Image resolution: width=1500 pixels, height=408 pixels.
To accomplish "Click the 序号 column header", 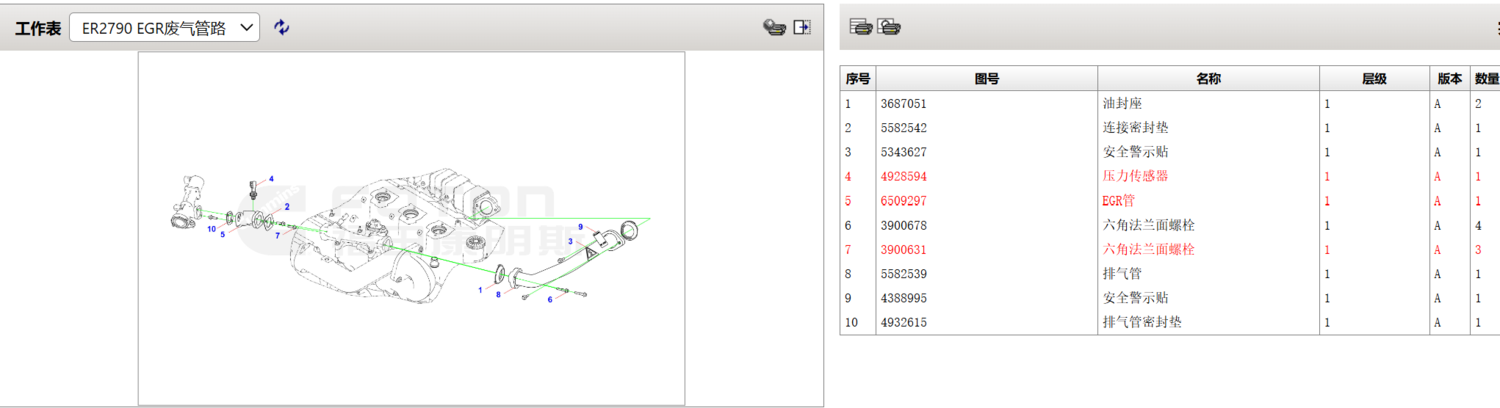I will point(858,79).
